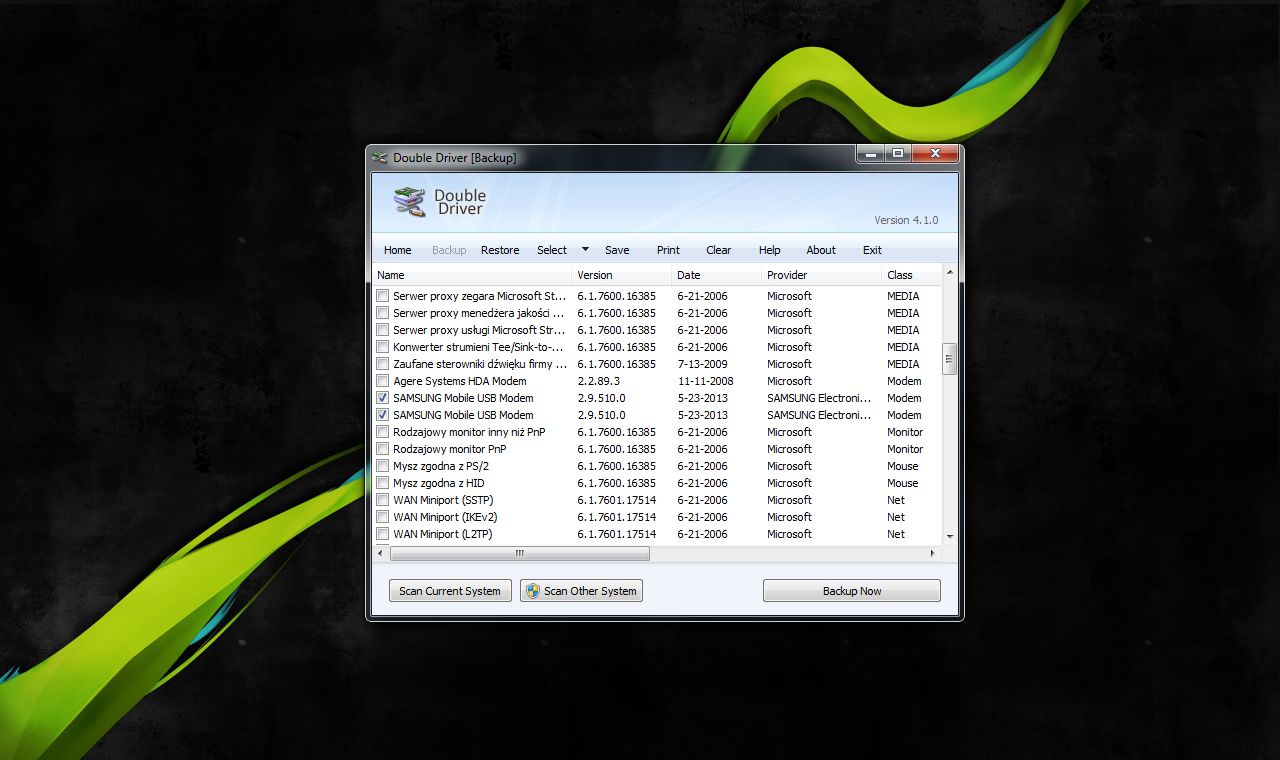Click Print in the toolbar
This screenshot has width=1280, height=760.
[x=667, y=249]
